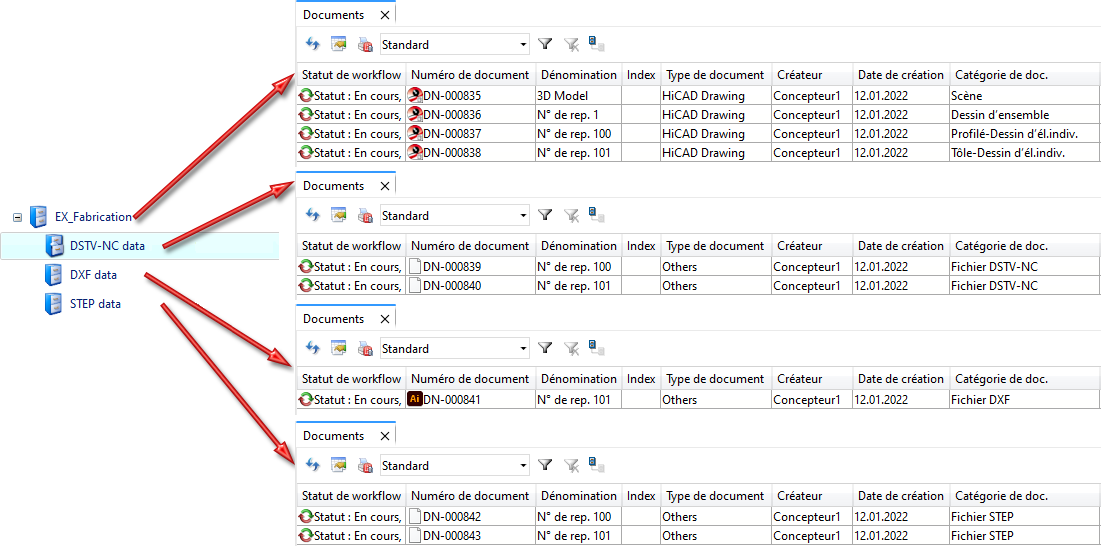
Task: Click clear-filter icon above DN-000835 list
Action: pos(572,44)
